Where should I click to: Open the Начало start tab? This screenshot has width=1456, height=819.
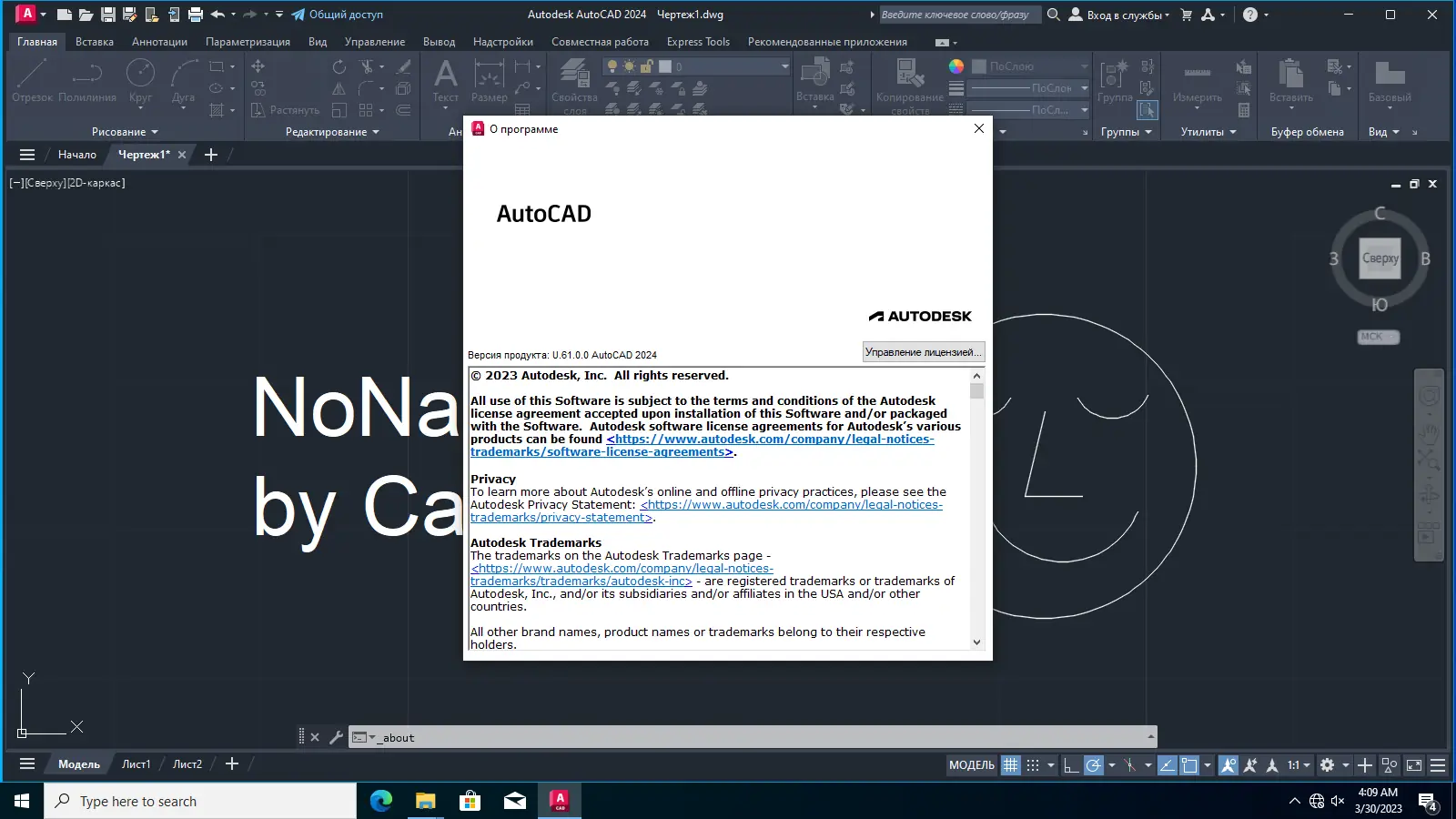(77, 155)
